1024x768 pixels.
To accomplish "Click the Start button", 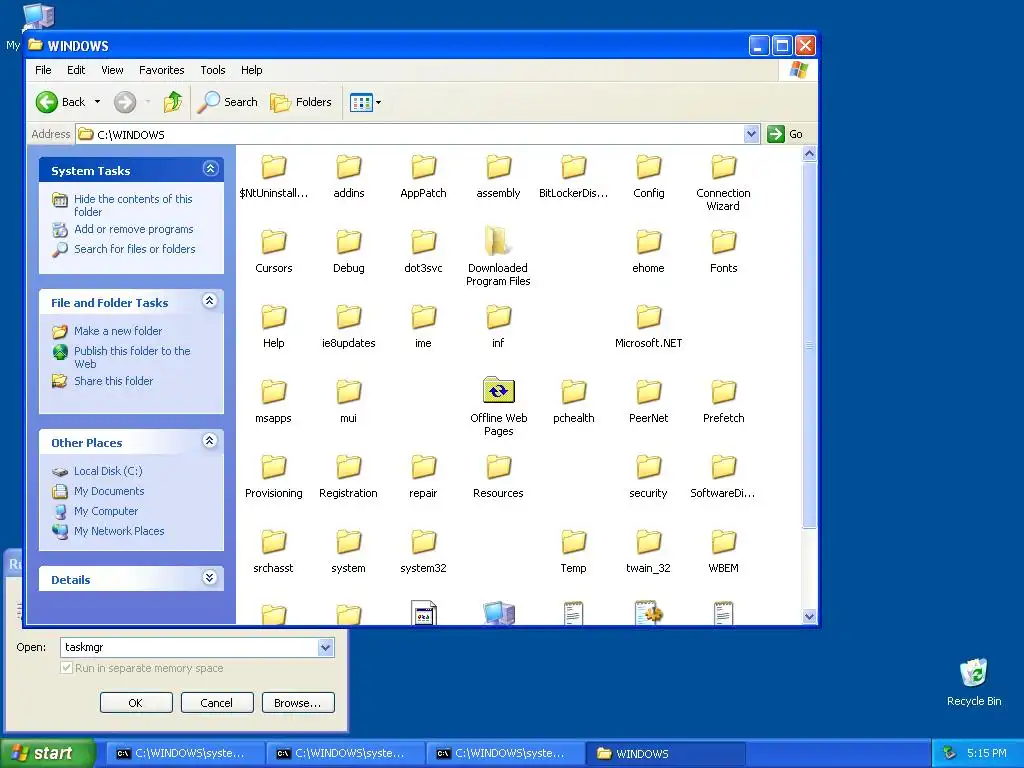I will tap(46, 753).
